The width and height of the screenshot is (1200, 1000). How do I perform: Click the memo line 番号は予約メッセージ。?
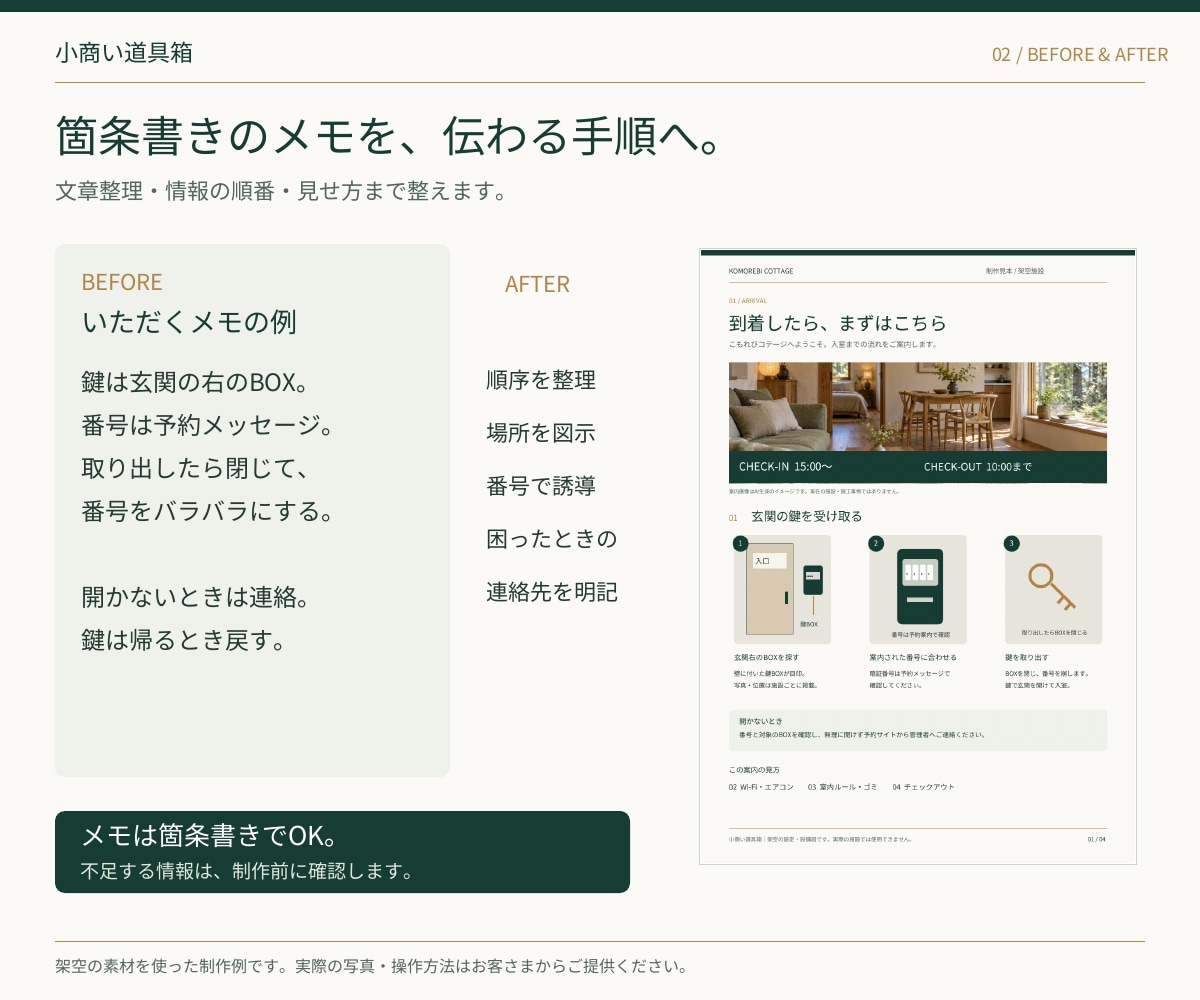207,425
